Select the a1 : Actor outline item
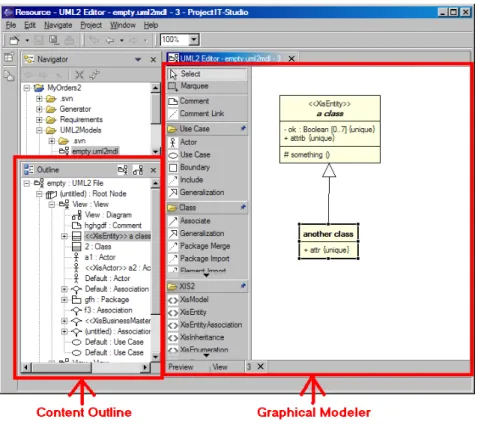This screenshot has width=478, height=425. click(100, 257)
